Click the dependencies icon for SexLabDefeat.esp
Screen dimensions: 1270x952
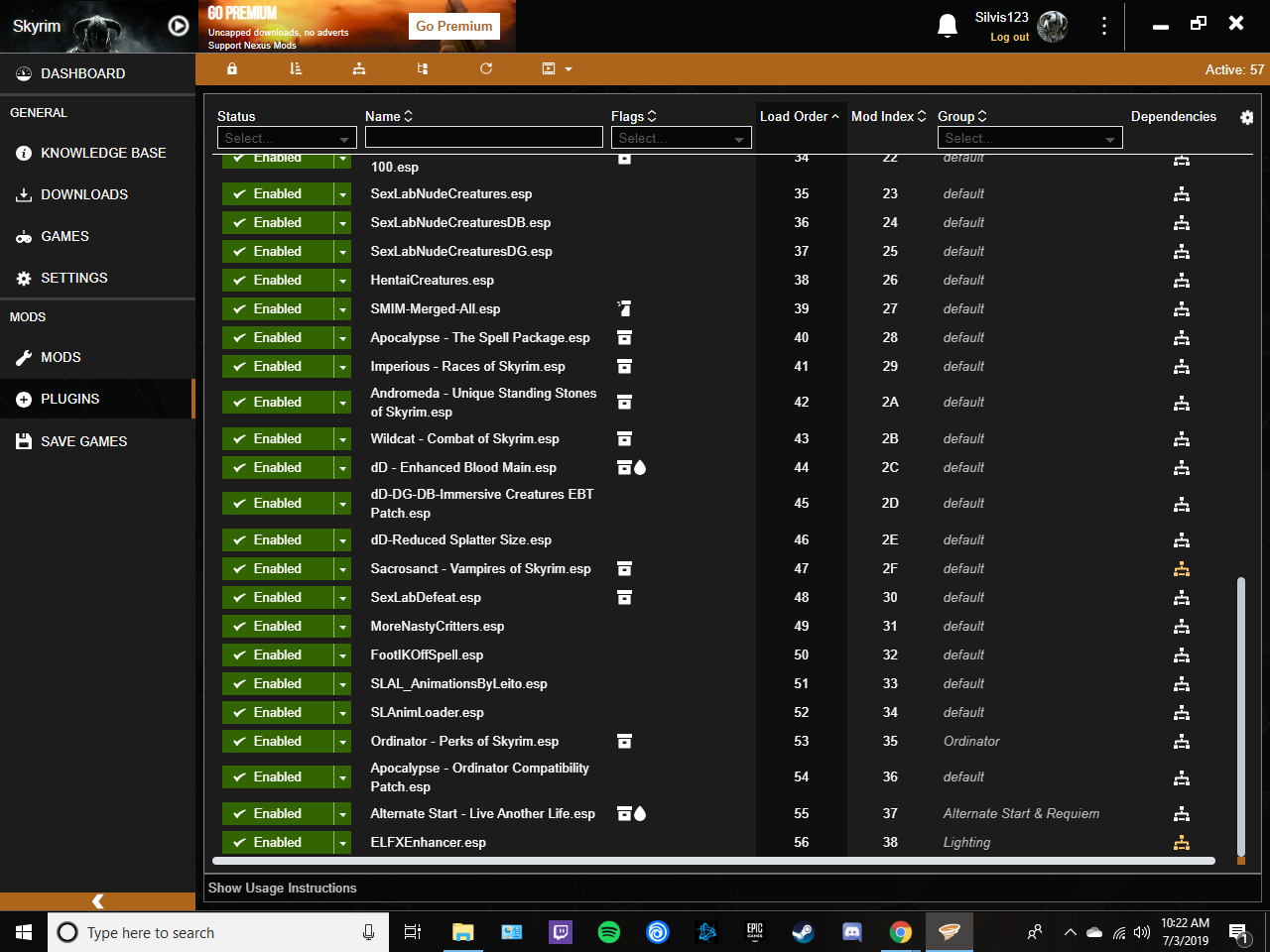1182,598
